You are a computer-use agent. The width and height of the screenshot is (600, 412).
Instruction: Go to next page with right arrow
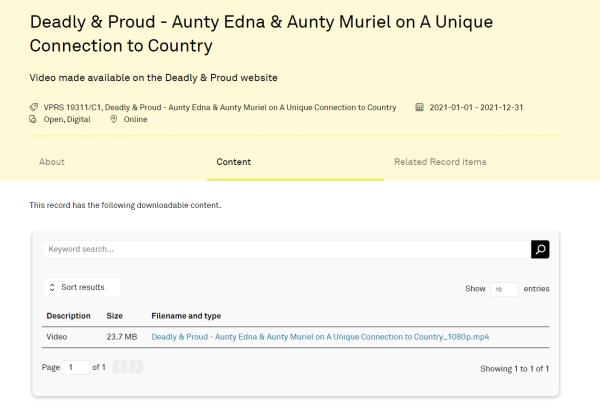click(136, 367)
